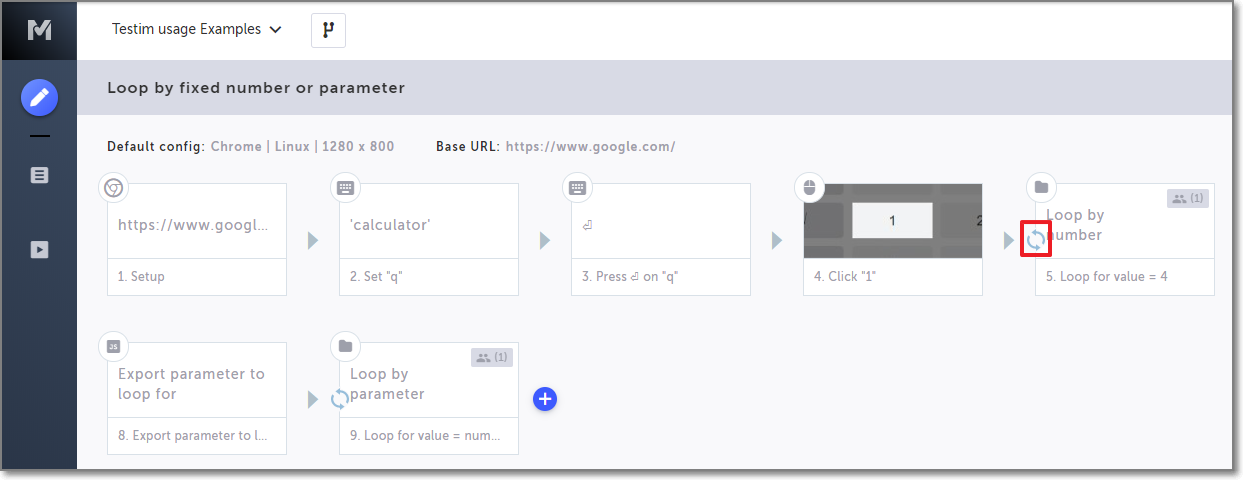Open the Base URL google.com link
The image size is (1243, 480).
(590, 146)
